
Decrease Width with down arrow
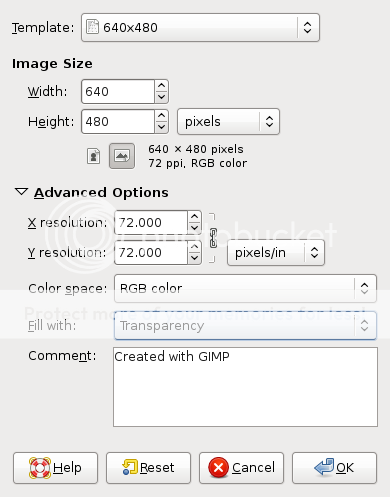[162, 97]
